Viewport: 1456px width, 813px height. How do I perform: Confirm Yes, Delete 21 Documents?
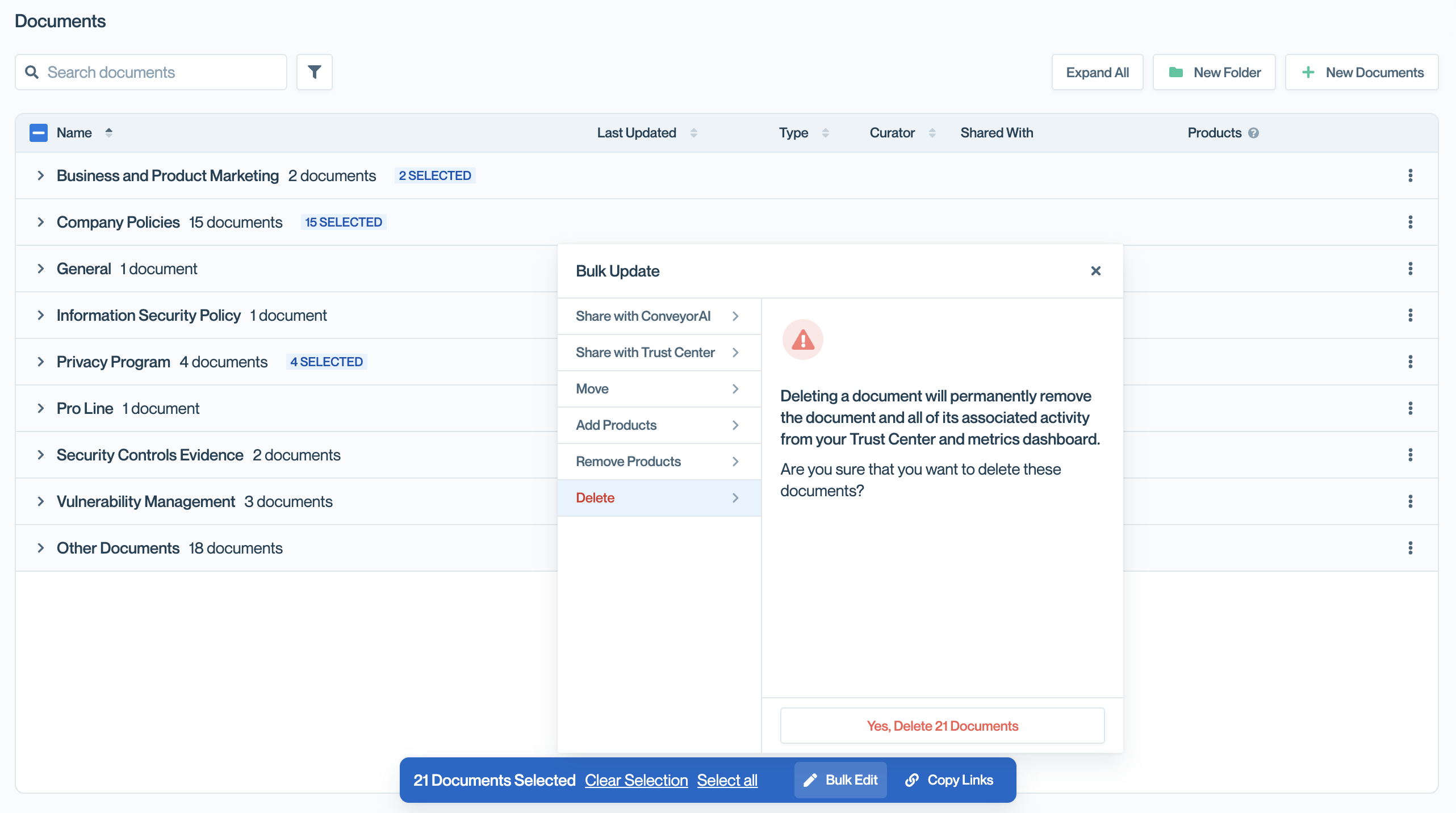(x=942, y=726)
